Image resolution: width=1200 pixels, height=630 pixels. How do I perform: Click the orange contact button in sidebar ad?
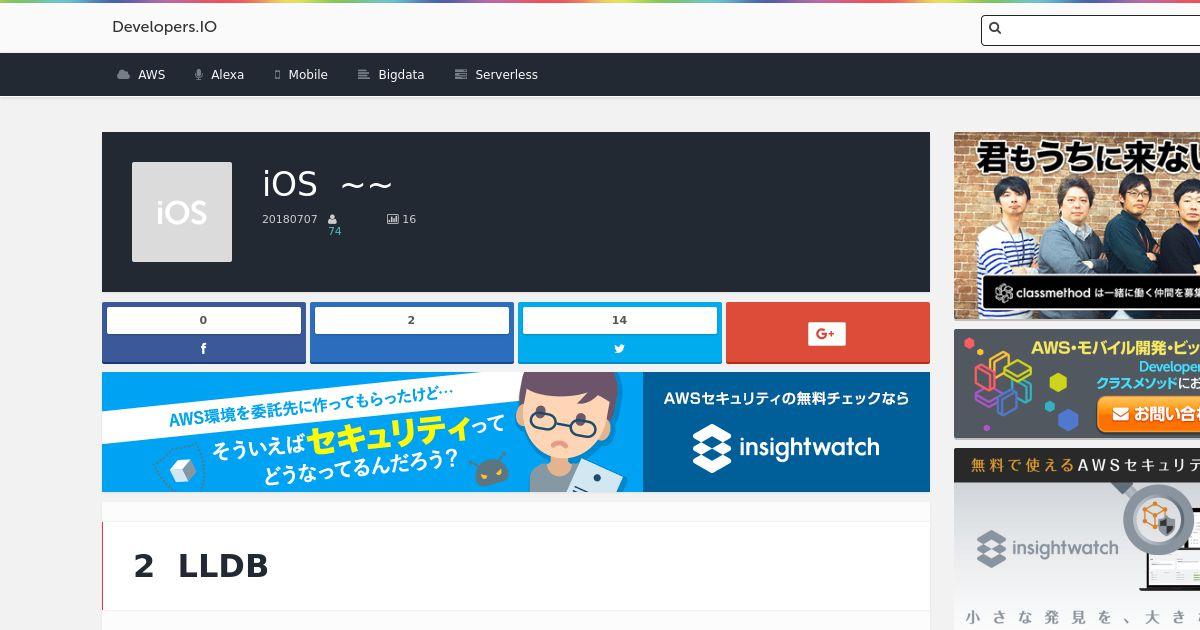1148,413
